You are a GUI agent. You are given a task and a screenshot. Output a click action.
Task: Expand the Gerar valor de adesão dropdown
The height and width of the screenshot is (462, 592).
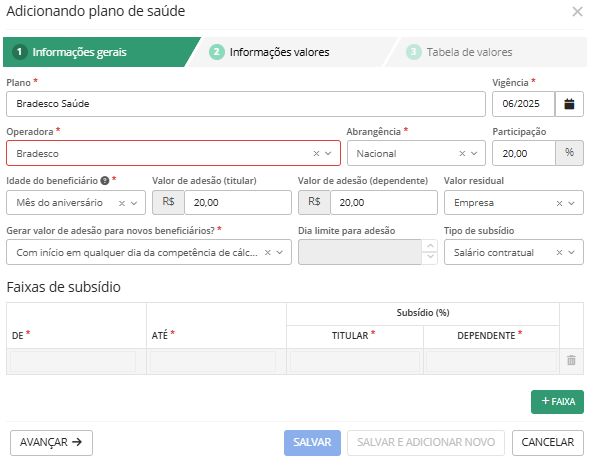(280, 252)
